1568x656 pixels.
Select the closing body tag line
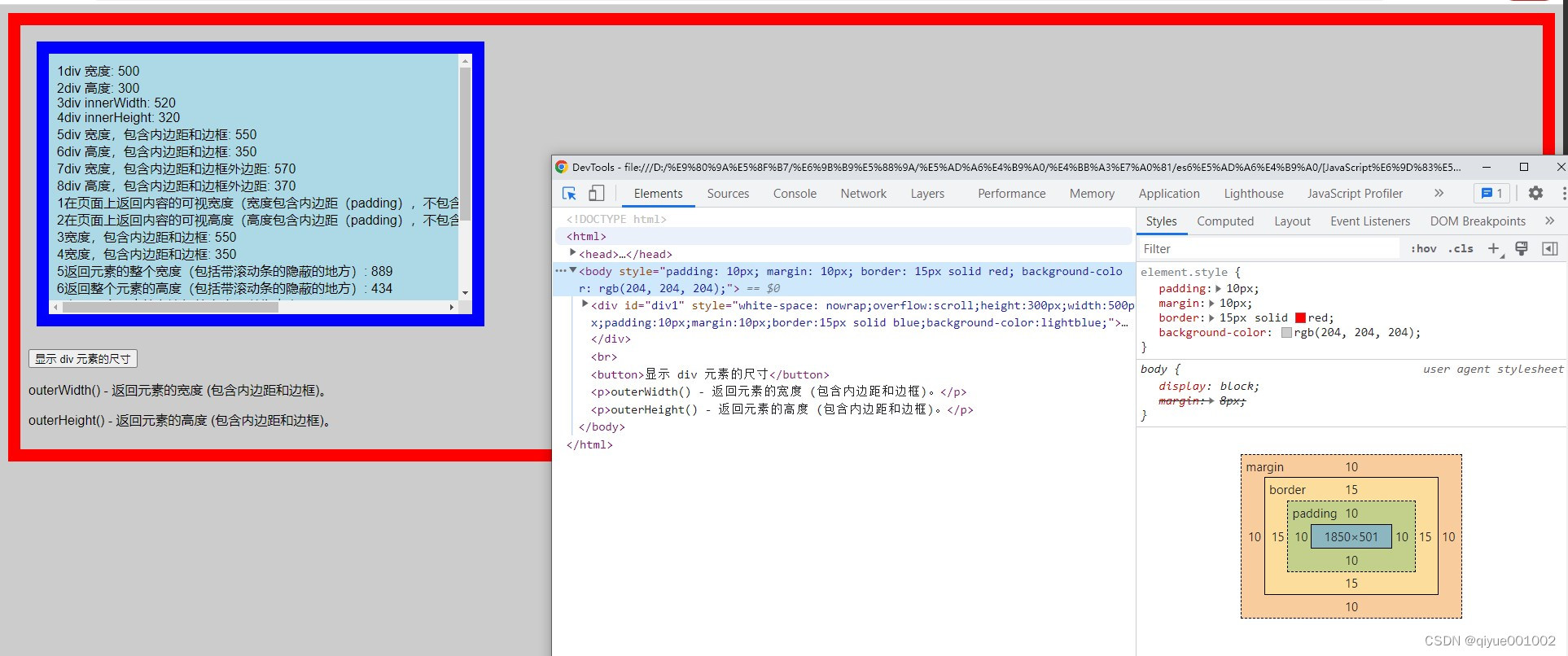point(602,426)
